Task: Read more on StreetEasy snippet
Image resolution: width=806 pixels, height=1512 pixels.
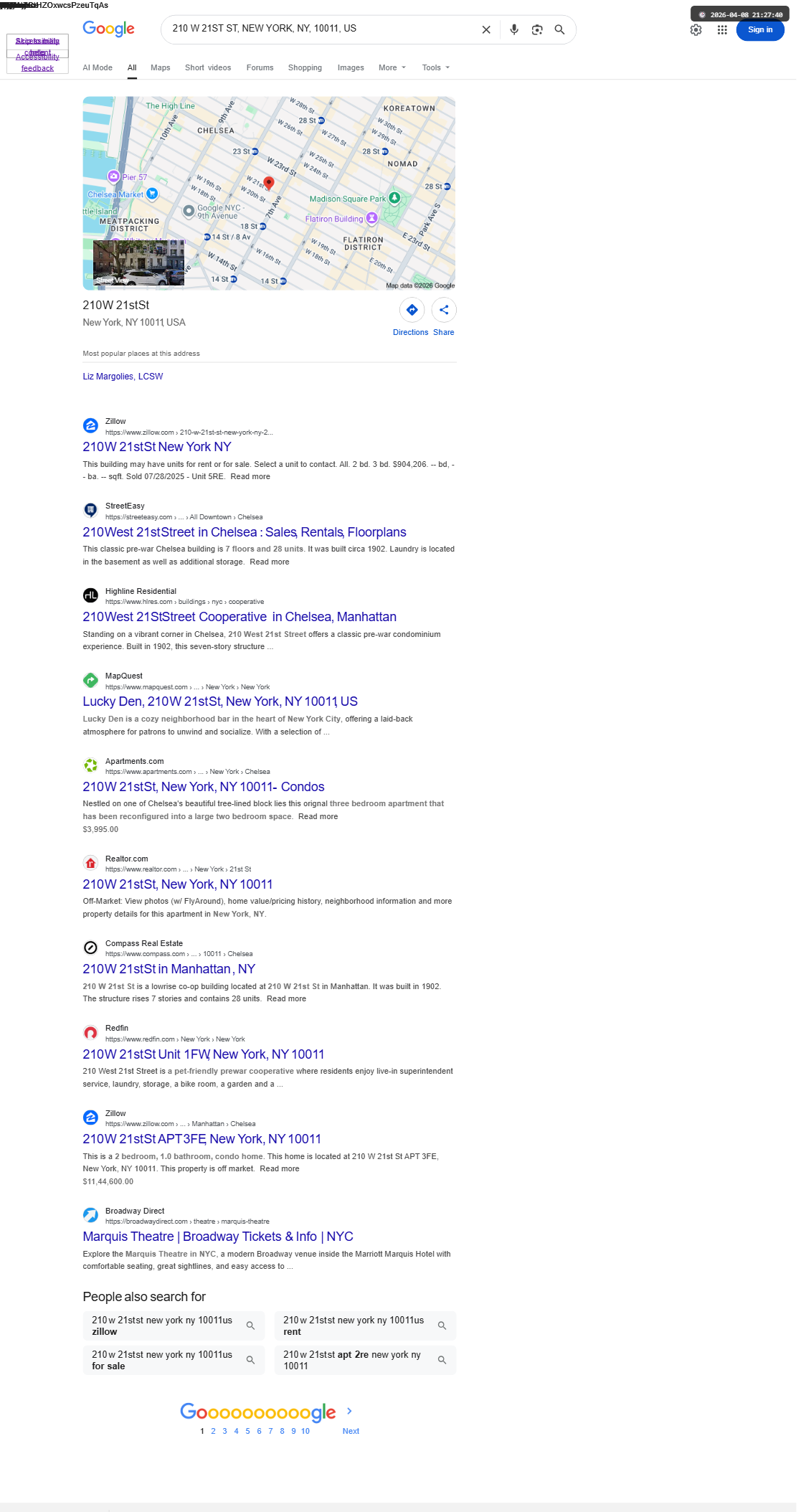Action: 270,562
